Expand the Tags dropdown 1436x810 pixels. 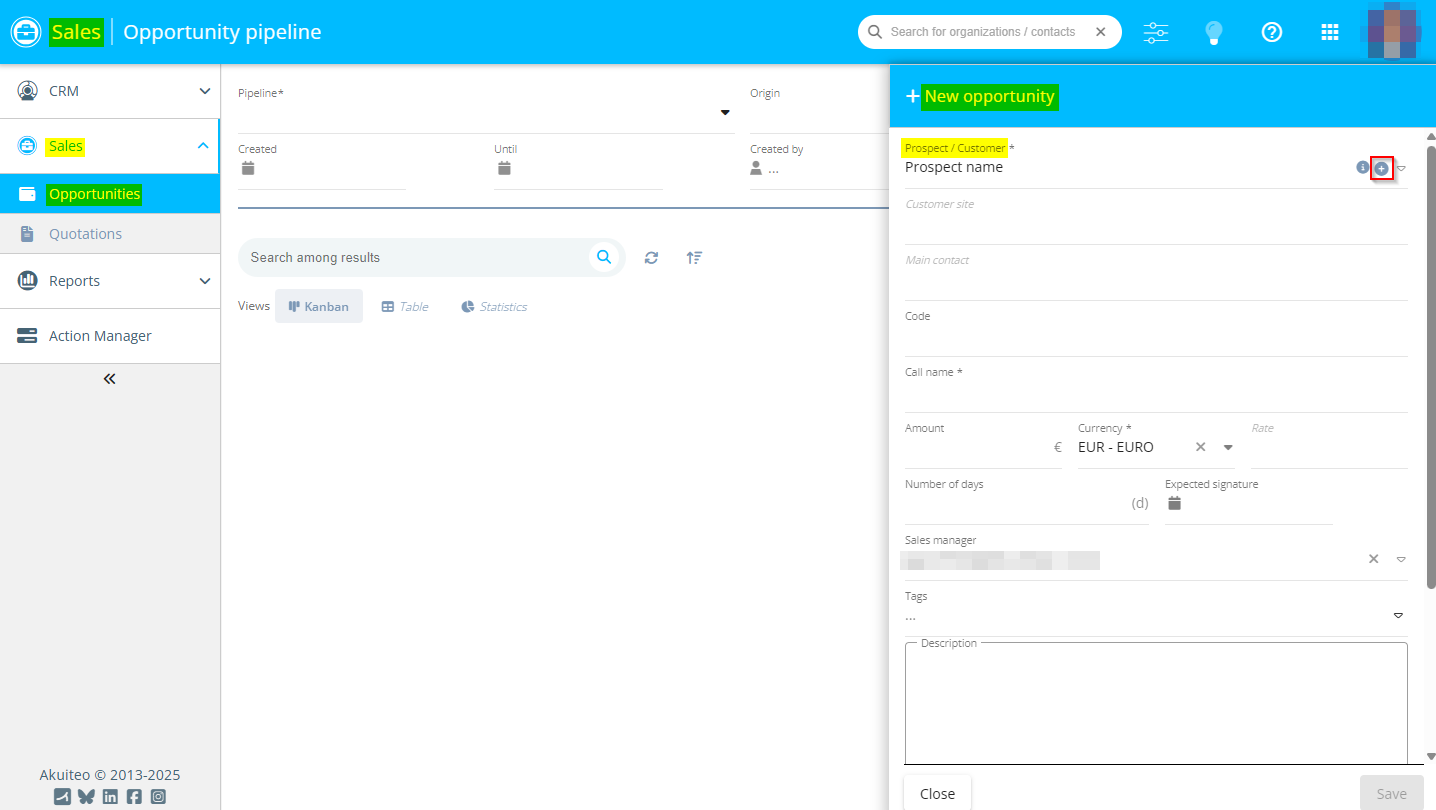pos(1398,615)
